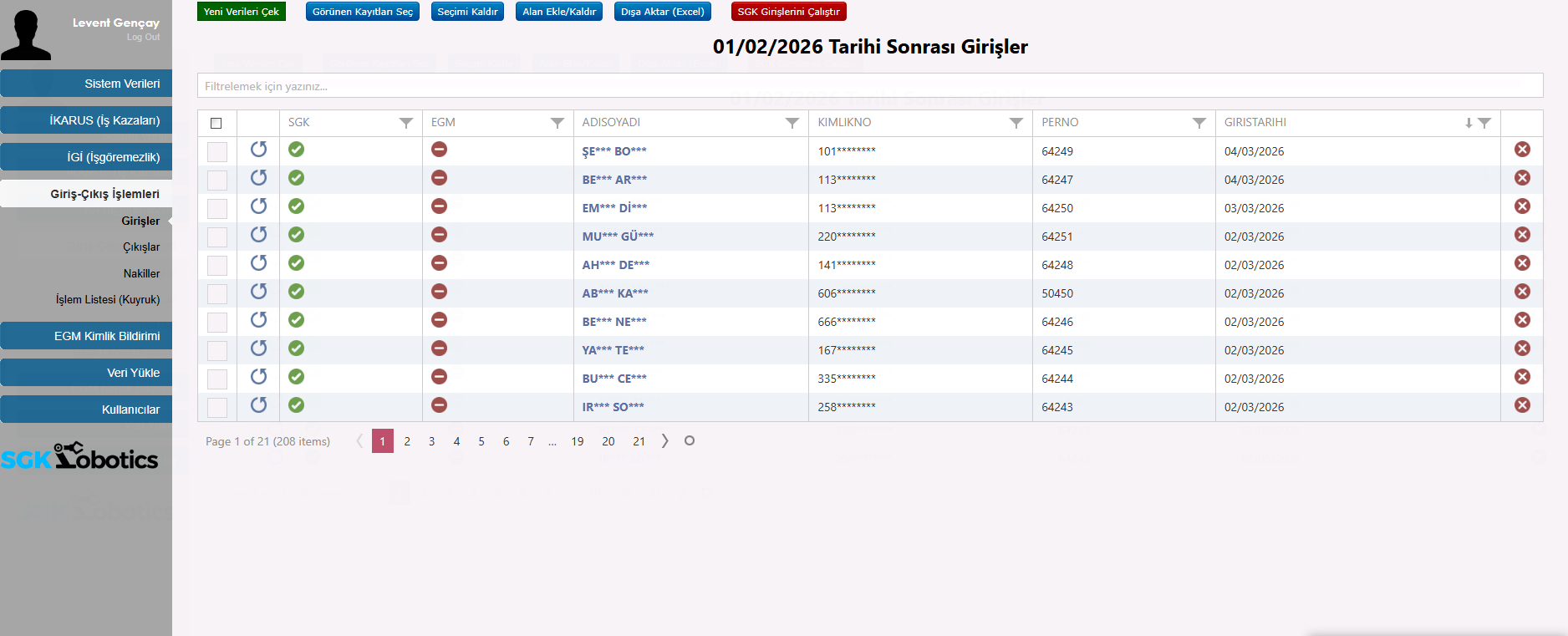1568x636 pixels.
Task: Open İKARUS (İş Kazaları) menu
Action: pyautogui.click(x=86, y=120)
